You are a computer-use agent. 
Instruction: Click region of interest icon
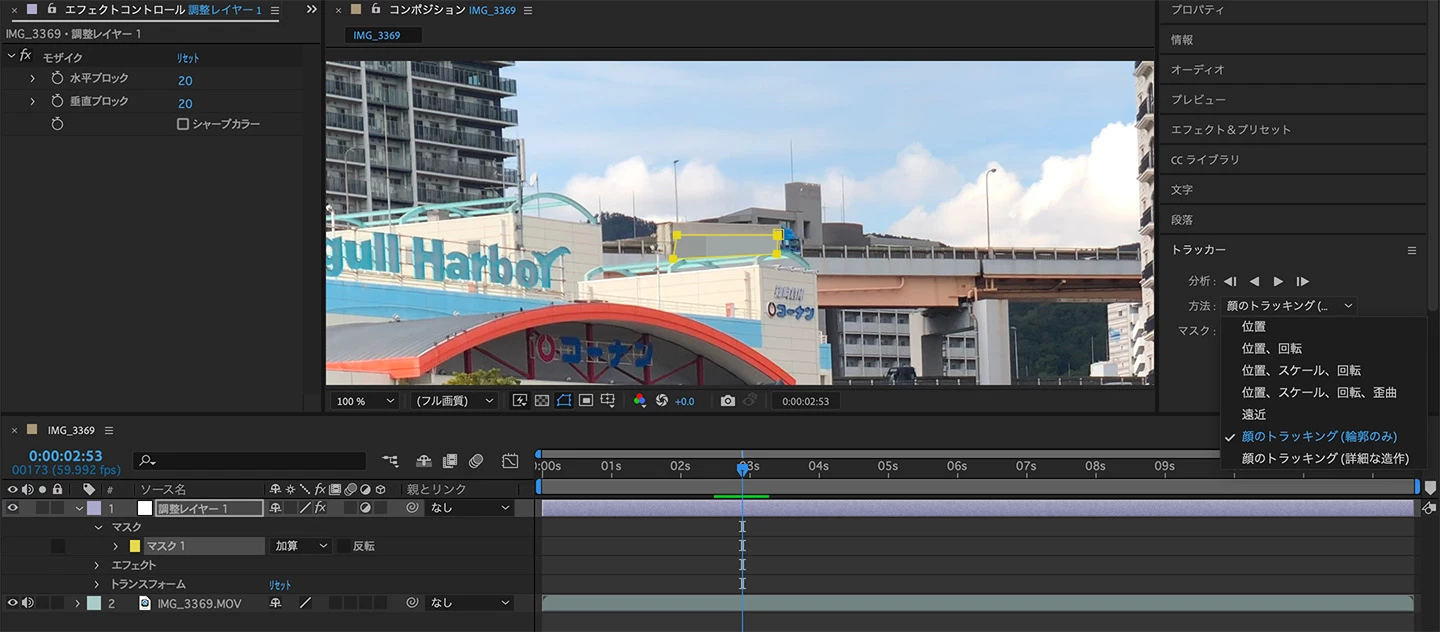pos(586,400)
